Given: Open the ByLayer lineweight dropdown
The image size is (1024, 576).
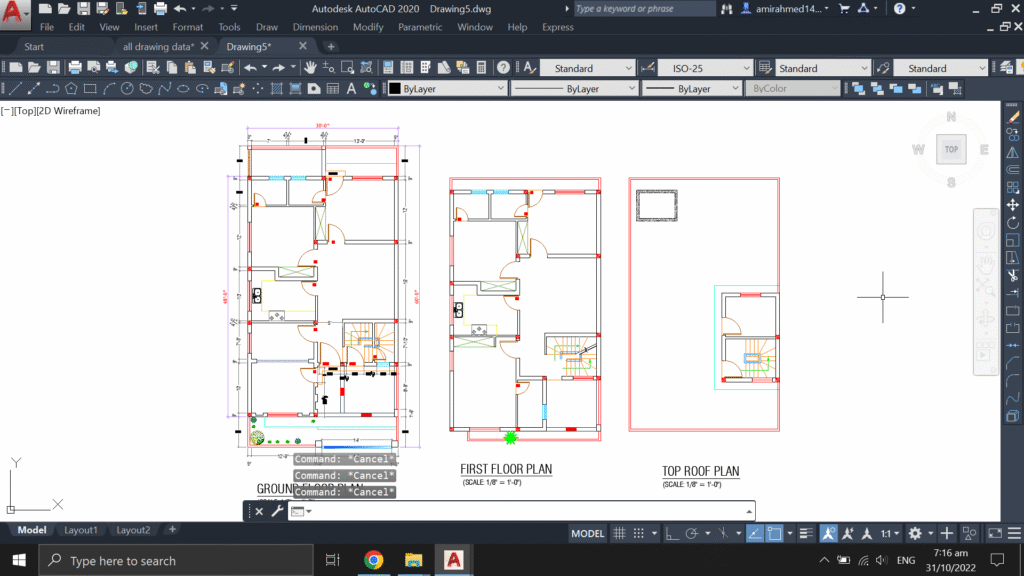Looking at the screenshot, I should [x=692, y=89].
